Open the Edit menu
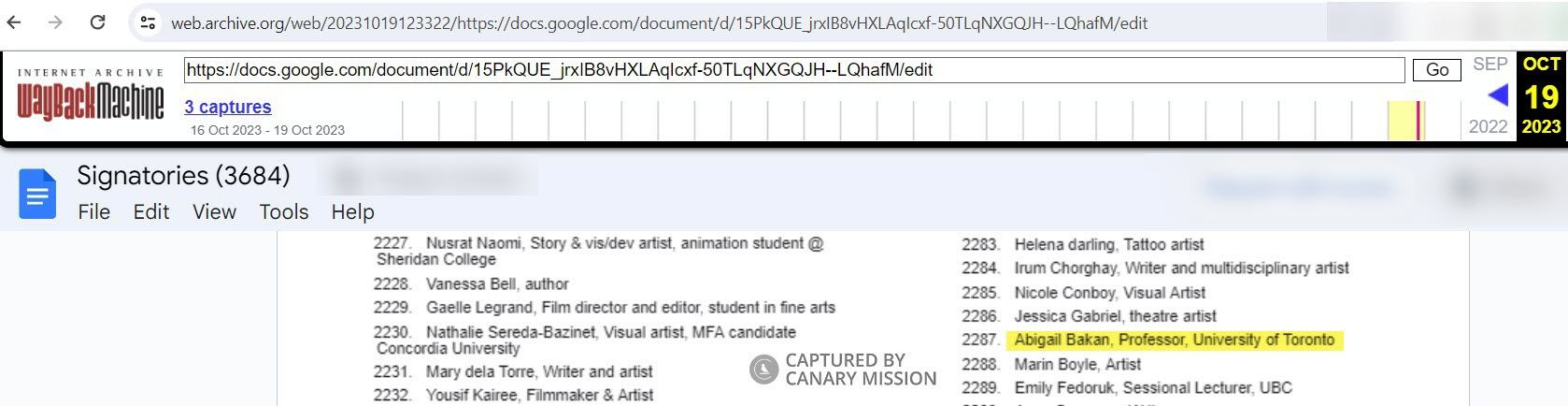This screenshot has width=1568, height=406. [151, 212]
